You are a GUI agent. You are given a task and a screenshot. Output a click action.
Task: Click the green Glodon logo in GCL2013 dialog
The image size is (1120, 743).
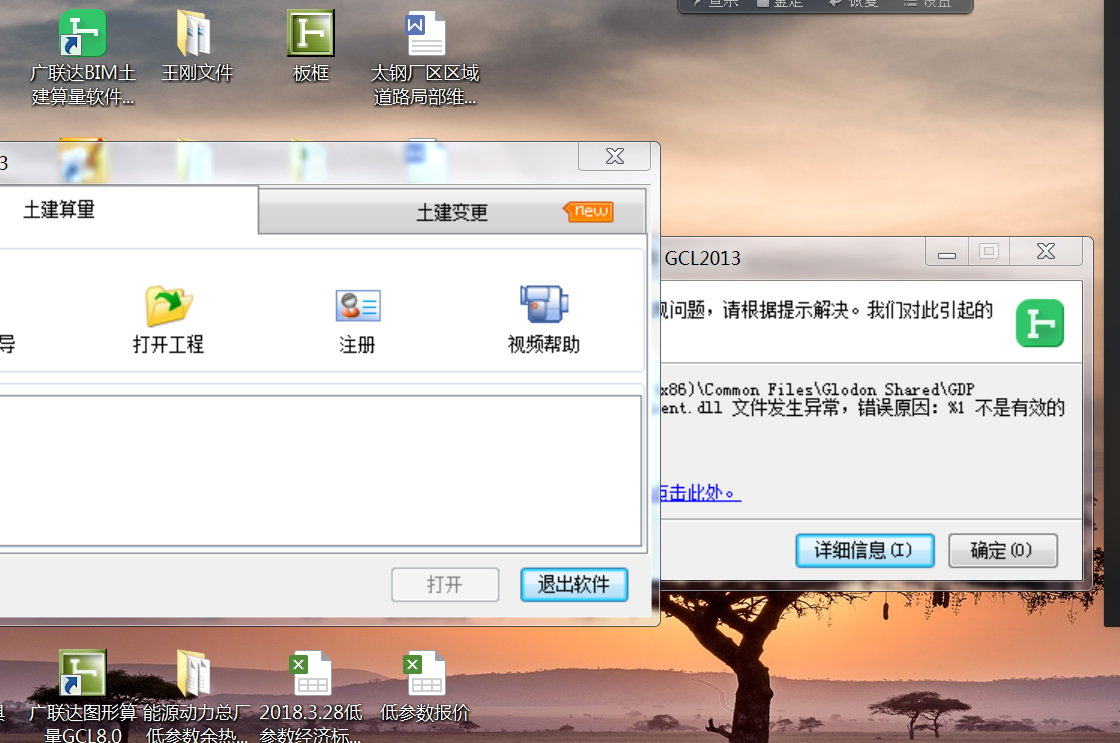coord(1040,324)
